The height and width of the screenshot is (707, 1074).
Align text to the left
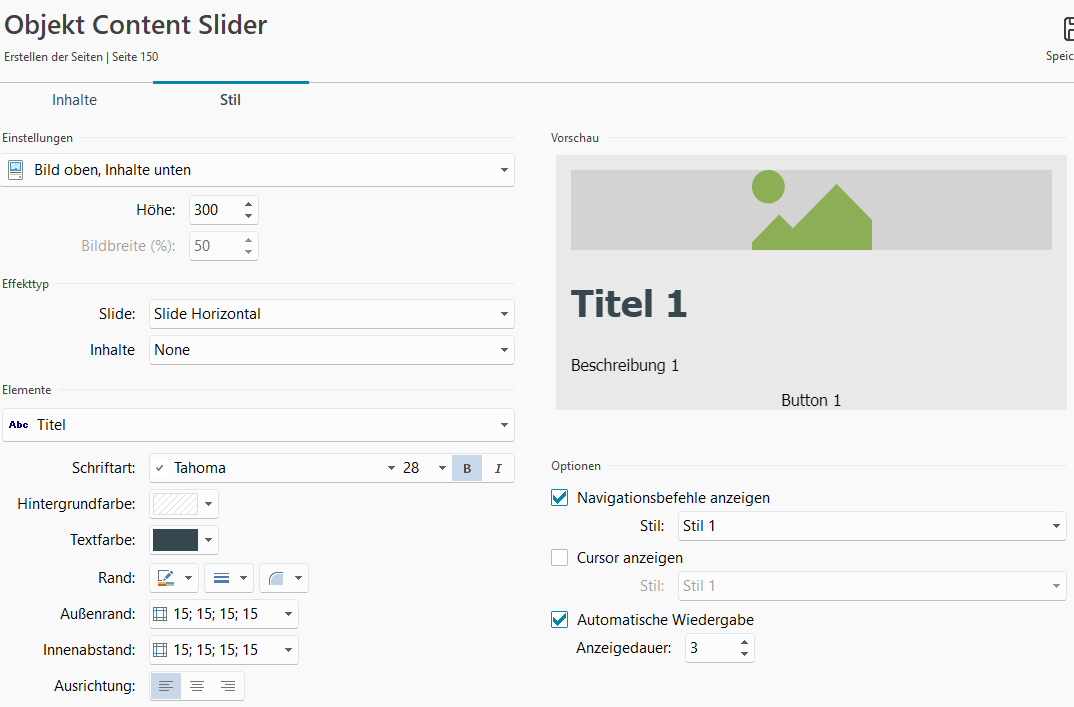[x=166, y=686]
